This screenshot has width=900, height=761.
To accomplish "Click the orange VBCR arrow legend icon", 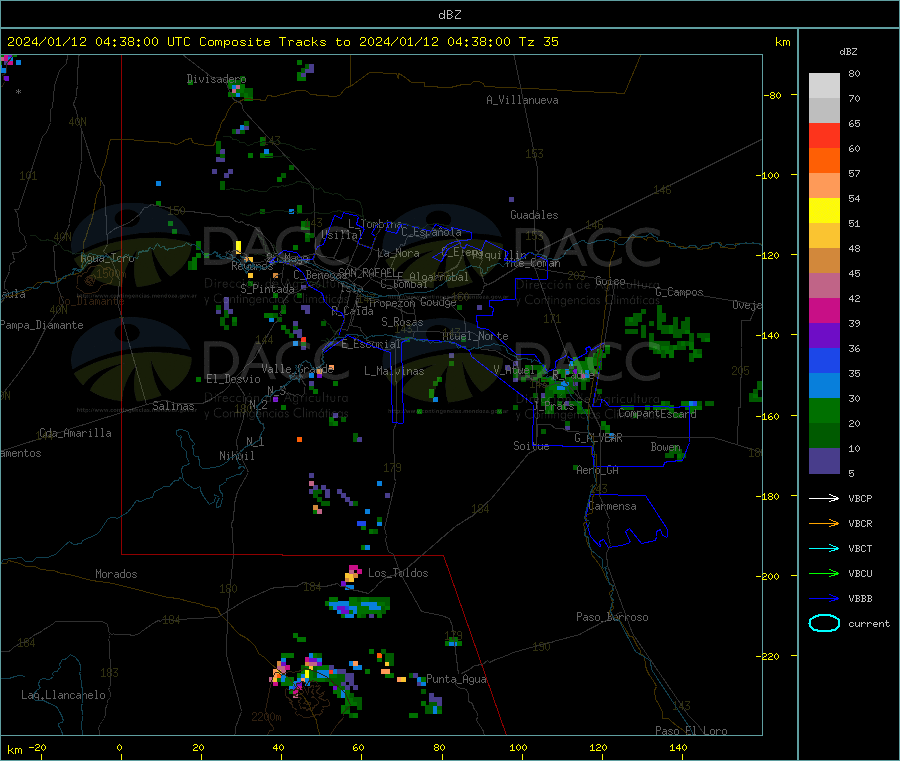I will pos(824,523).
